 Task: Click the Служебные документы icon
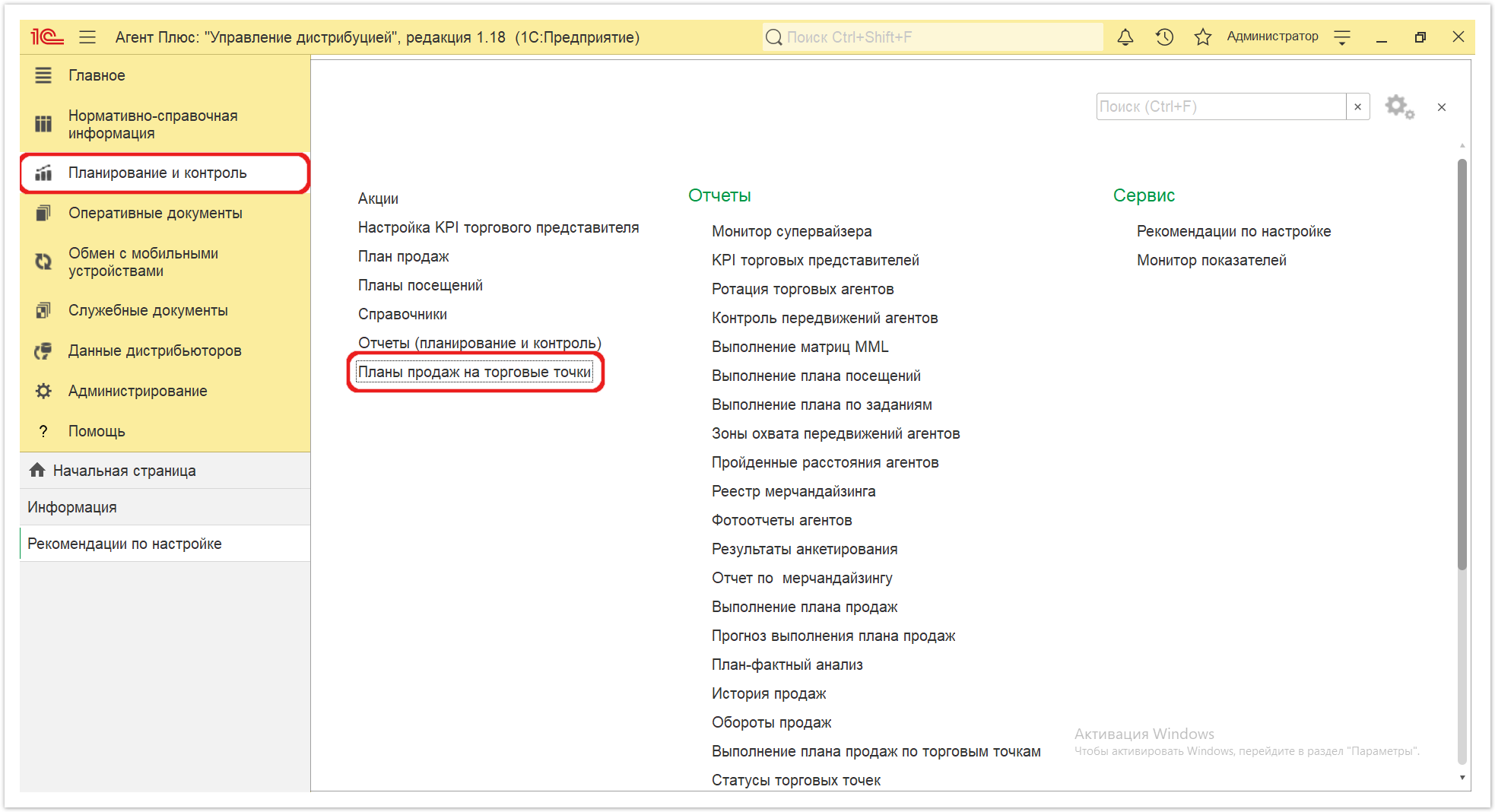[43, 310]
